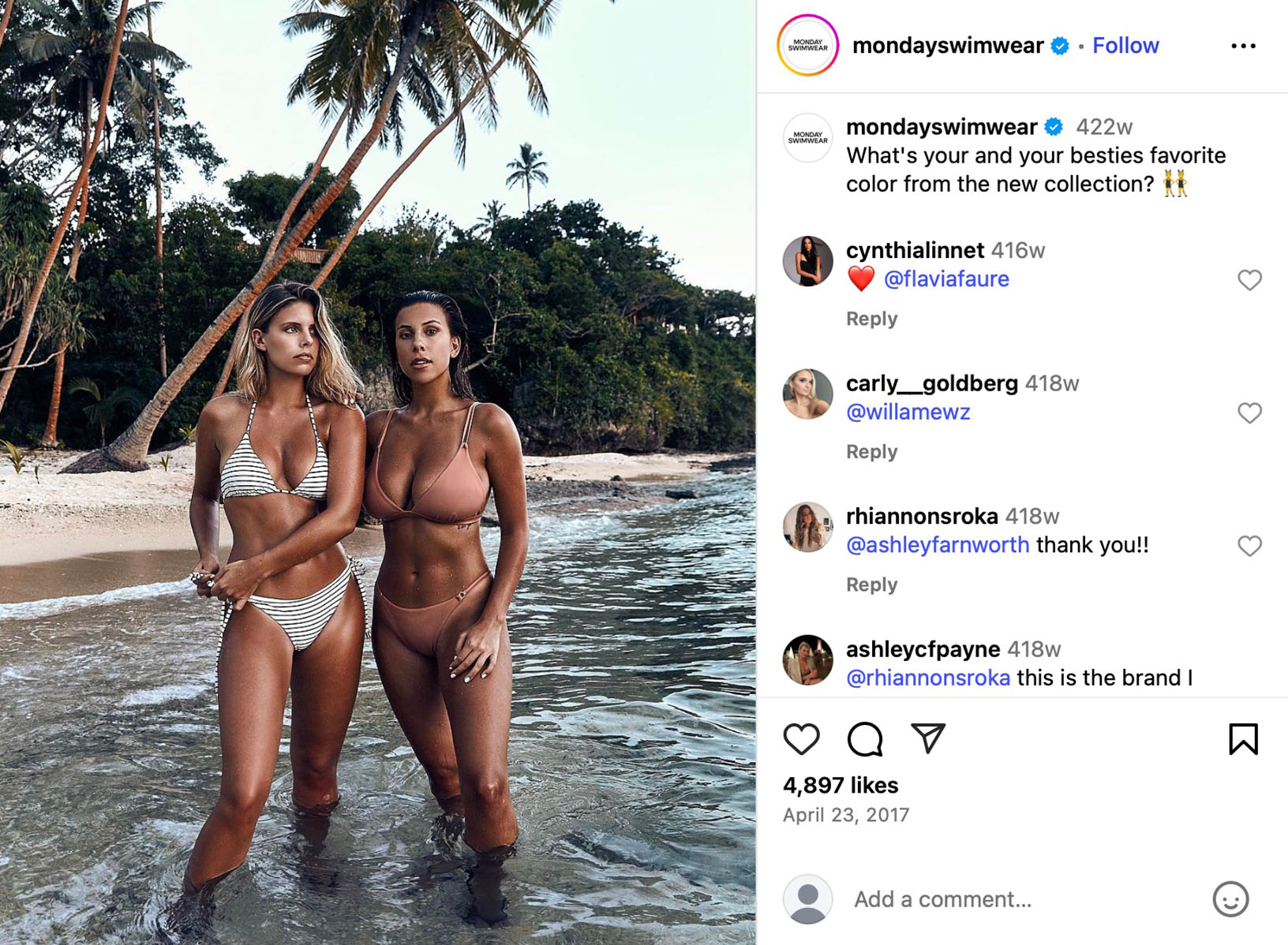View the @willamewz mention
The width and height of the screenshot is (1288, 945).
point(908,412)
